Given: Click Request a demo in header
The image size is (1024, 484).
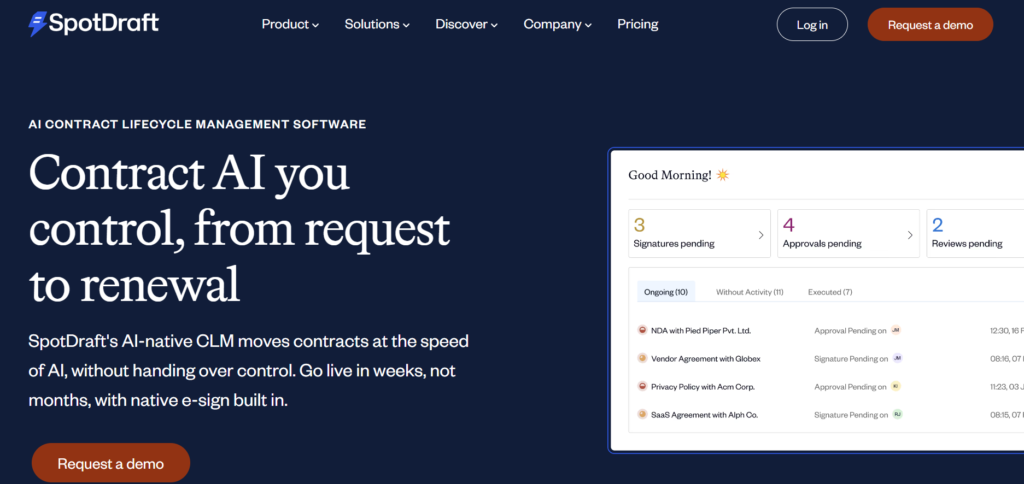Looking at the screenshot, I should click(x=930, y=25).
